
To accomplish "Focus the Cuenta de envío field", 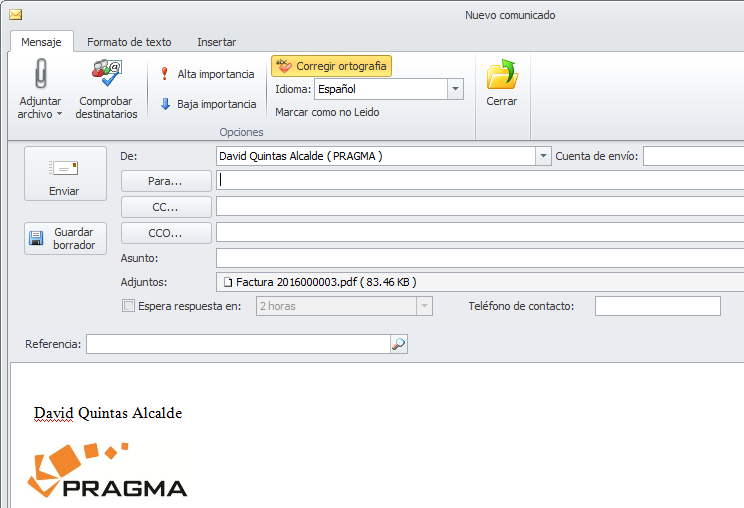I will coord(694,156).
